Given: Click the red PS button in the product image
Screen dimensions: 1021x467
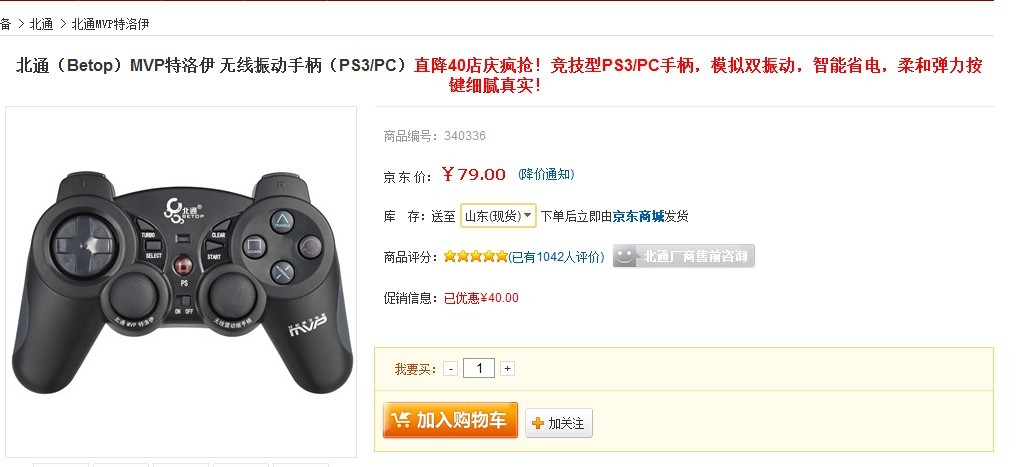Looking at the screenshot, I should (x=184, y=266).
